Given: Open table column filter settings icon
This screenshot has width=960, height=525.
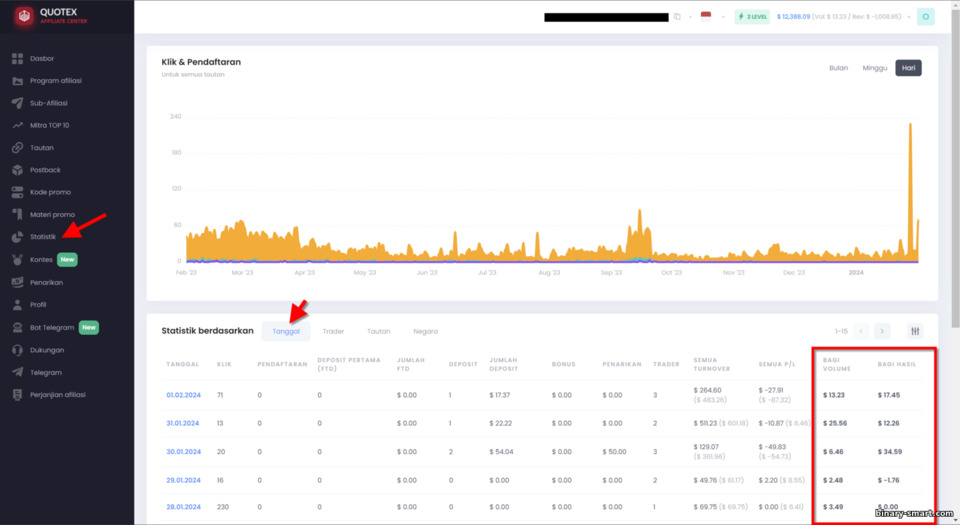Looking at the screenshot, I should click(915, 331).
